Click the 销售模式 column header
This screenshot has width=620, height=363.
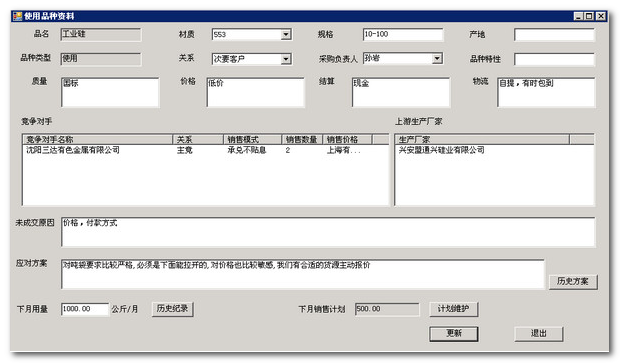pos(252,139)
